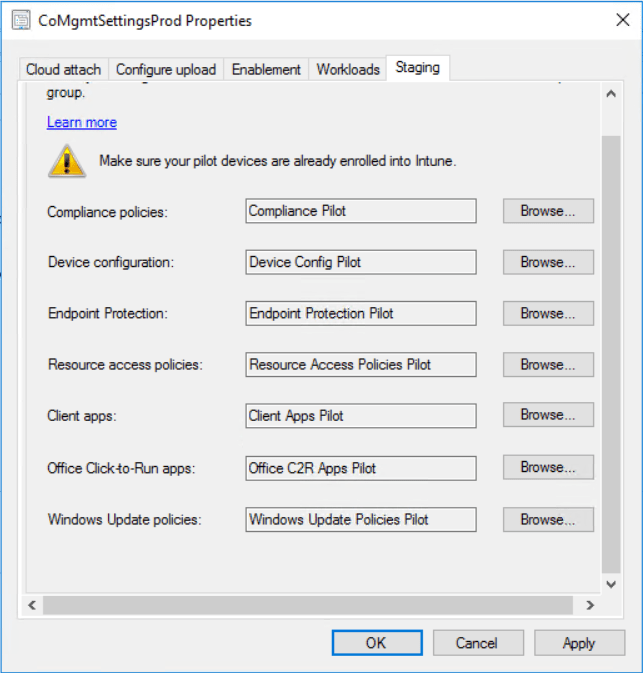
Task: Go to the Workloads tab
Action: point(348,69)
